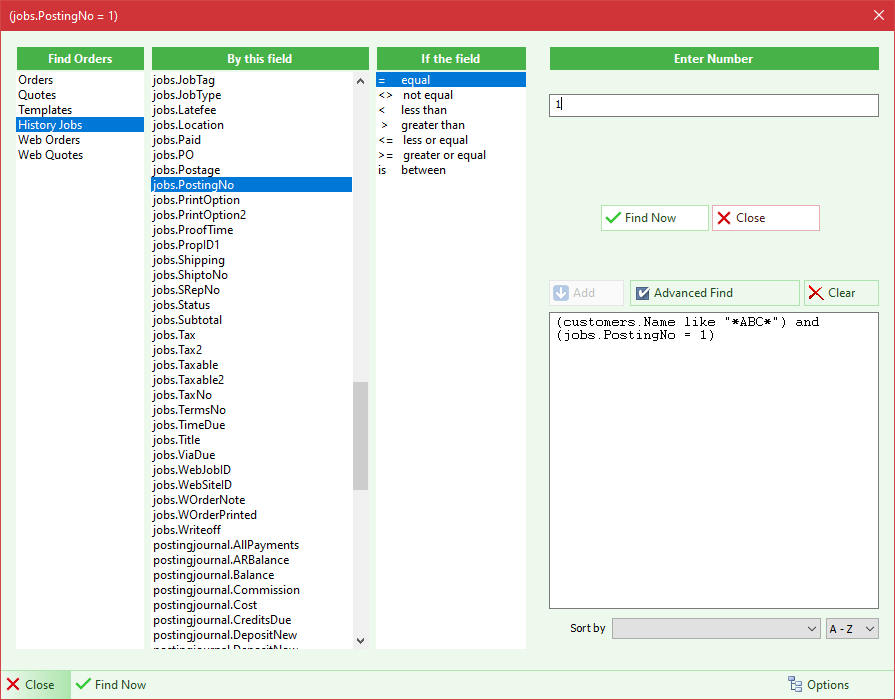
Task: Select jobs.TimeDue field
Action: click(252, 425)
